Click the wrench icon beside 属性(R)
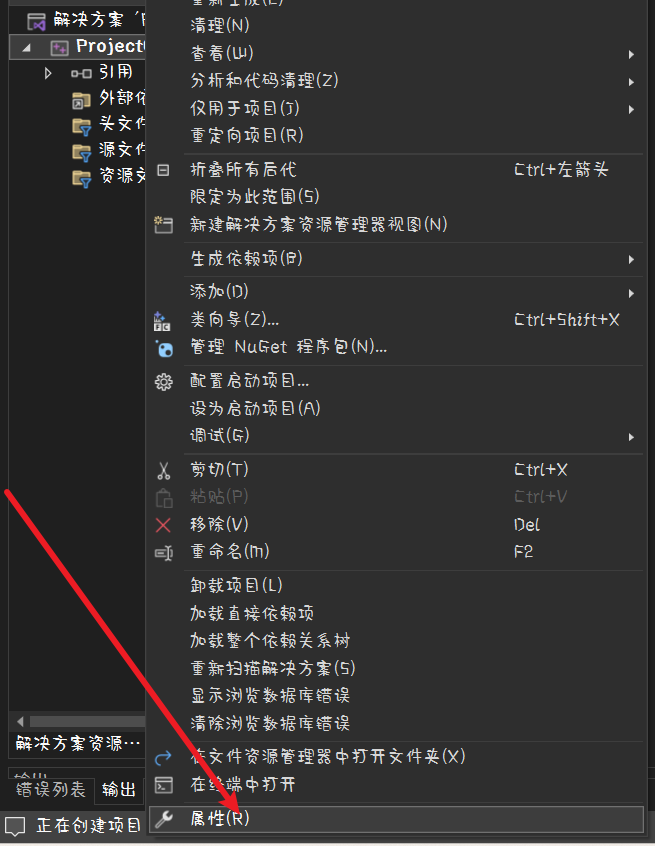655x846 pixels. tap(163, 819)
